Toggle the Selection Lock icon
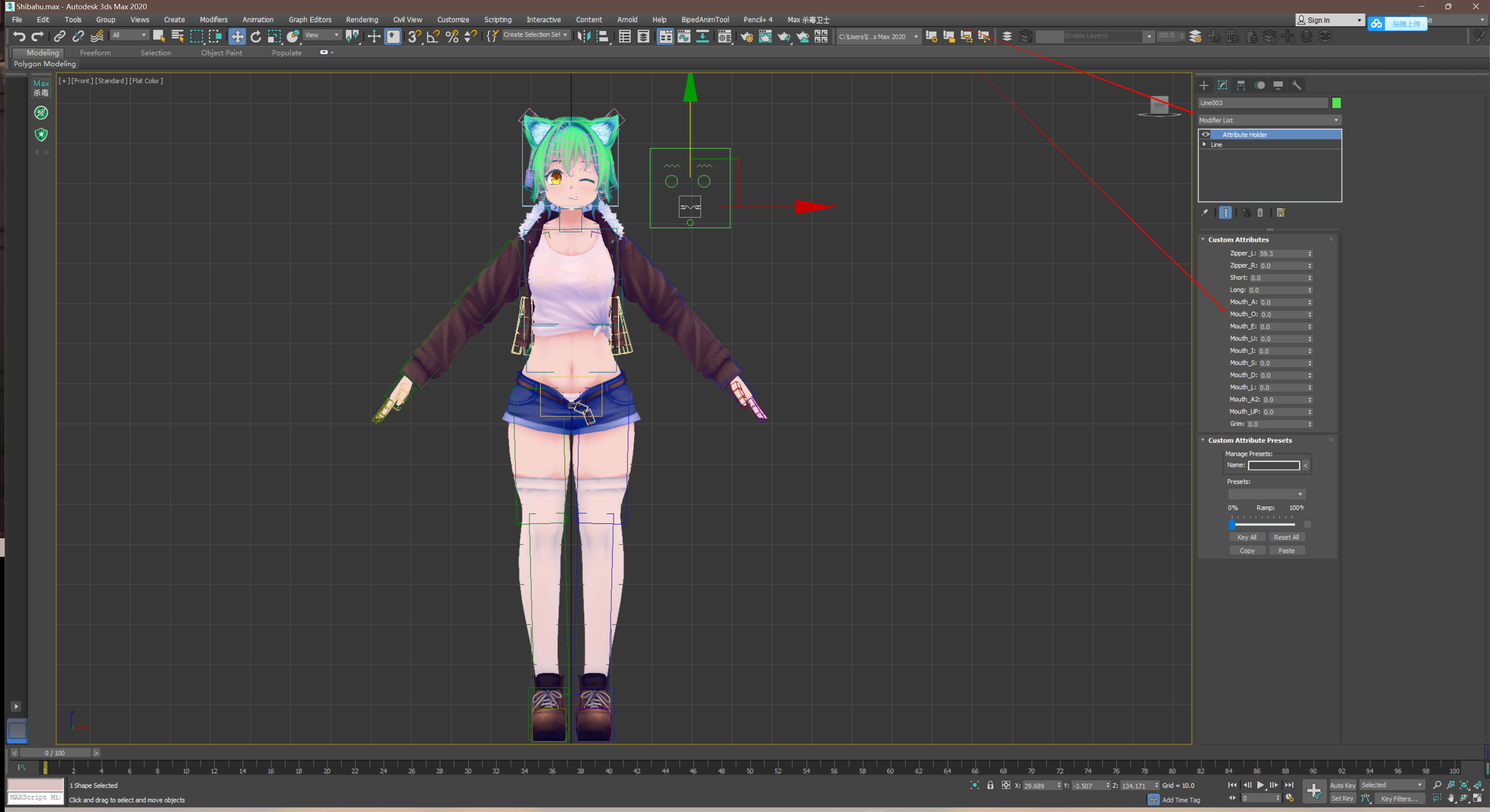 pyautogui.click(x=990, y=785)
